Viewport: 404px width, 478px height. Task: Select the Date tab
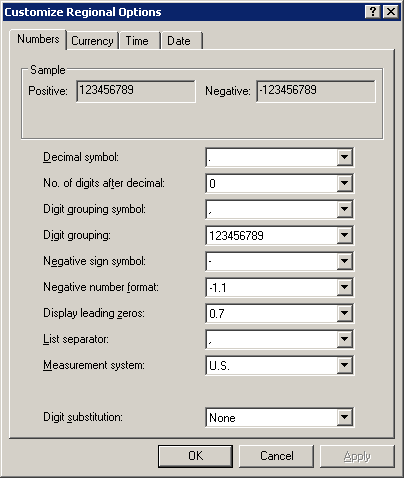[x=179, y=41]
